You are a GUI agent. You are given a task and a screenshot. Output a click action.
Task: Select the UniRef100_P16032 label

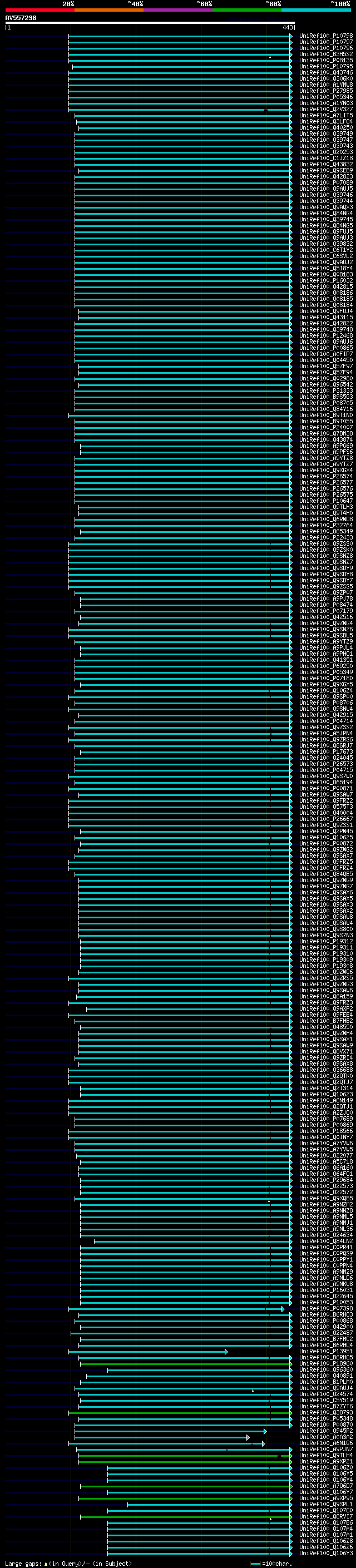[326, 280]
